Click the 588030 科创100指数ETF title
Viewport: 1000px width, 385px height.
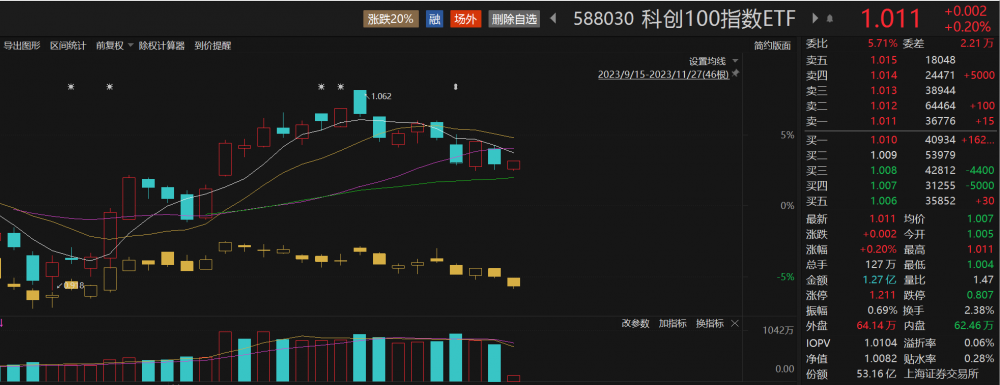point(684,19)
